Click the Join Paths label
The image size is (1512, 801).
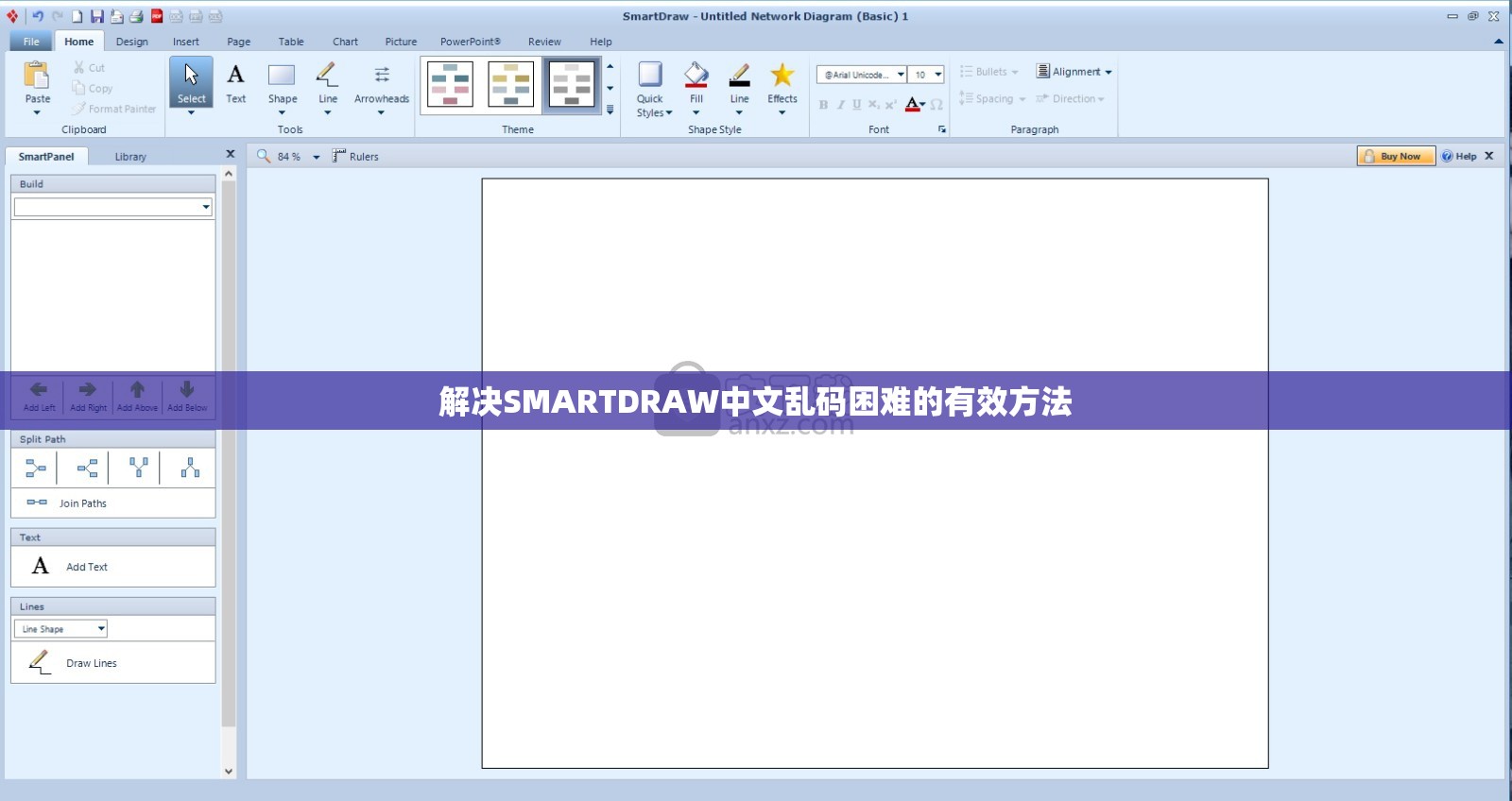[83, 503]
